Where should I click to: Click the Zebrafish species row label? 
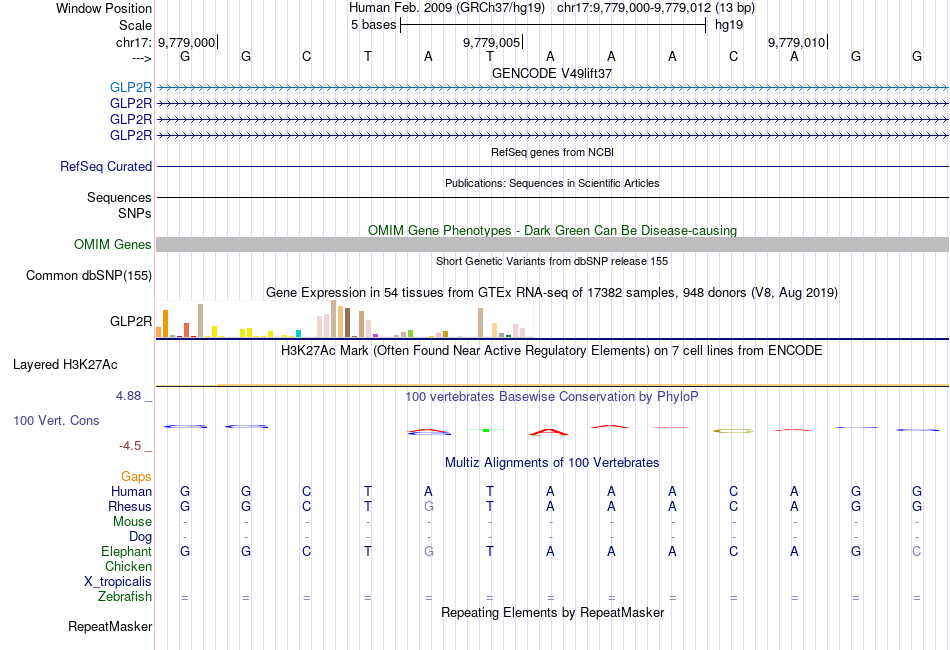[x=125, y=597]
